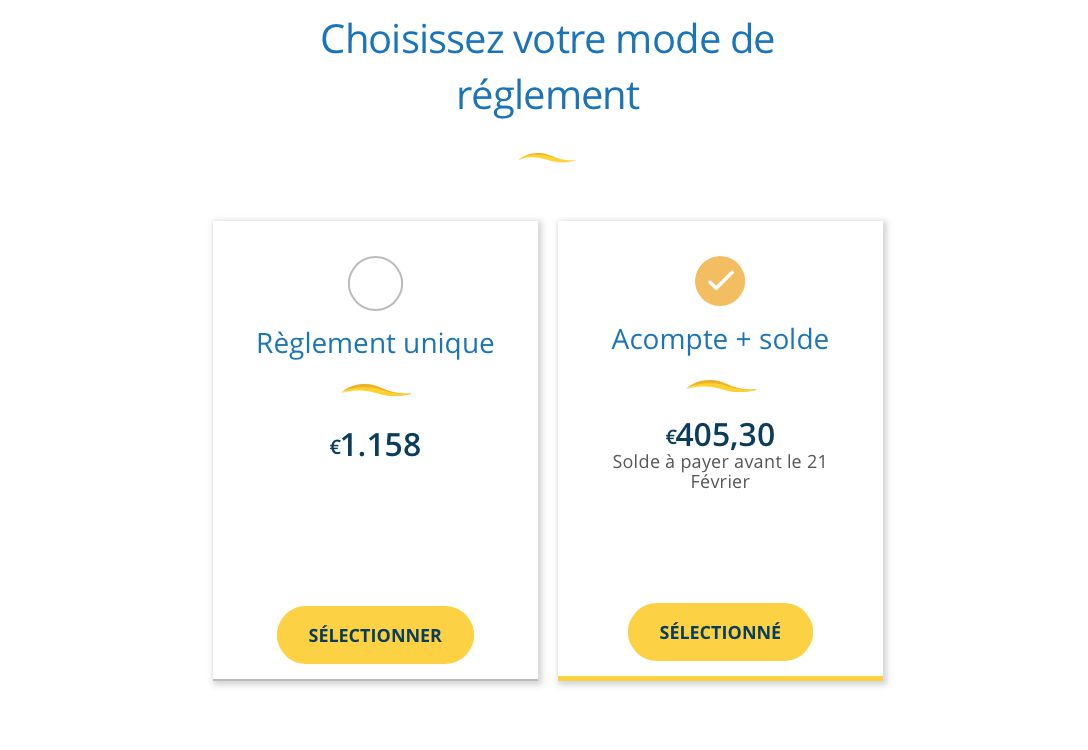Viewport: 1088px width, 750px height.
Task: Click the Règlement unique card title
Action: [x=375, y=343]
